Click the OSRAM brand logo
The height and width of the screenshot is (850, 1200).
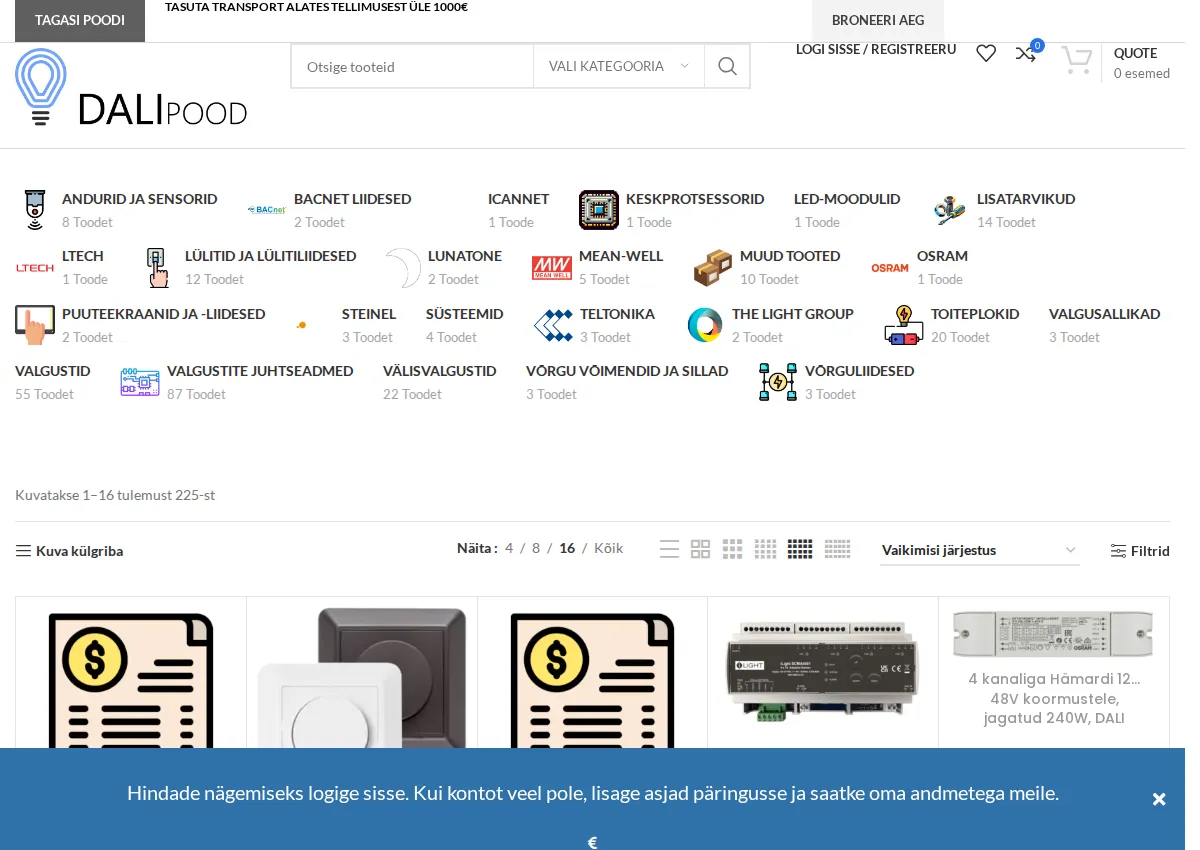890,268
